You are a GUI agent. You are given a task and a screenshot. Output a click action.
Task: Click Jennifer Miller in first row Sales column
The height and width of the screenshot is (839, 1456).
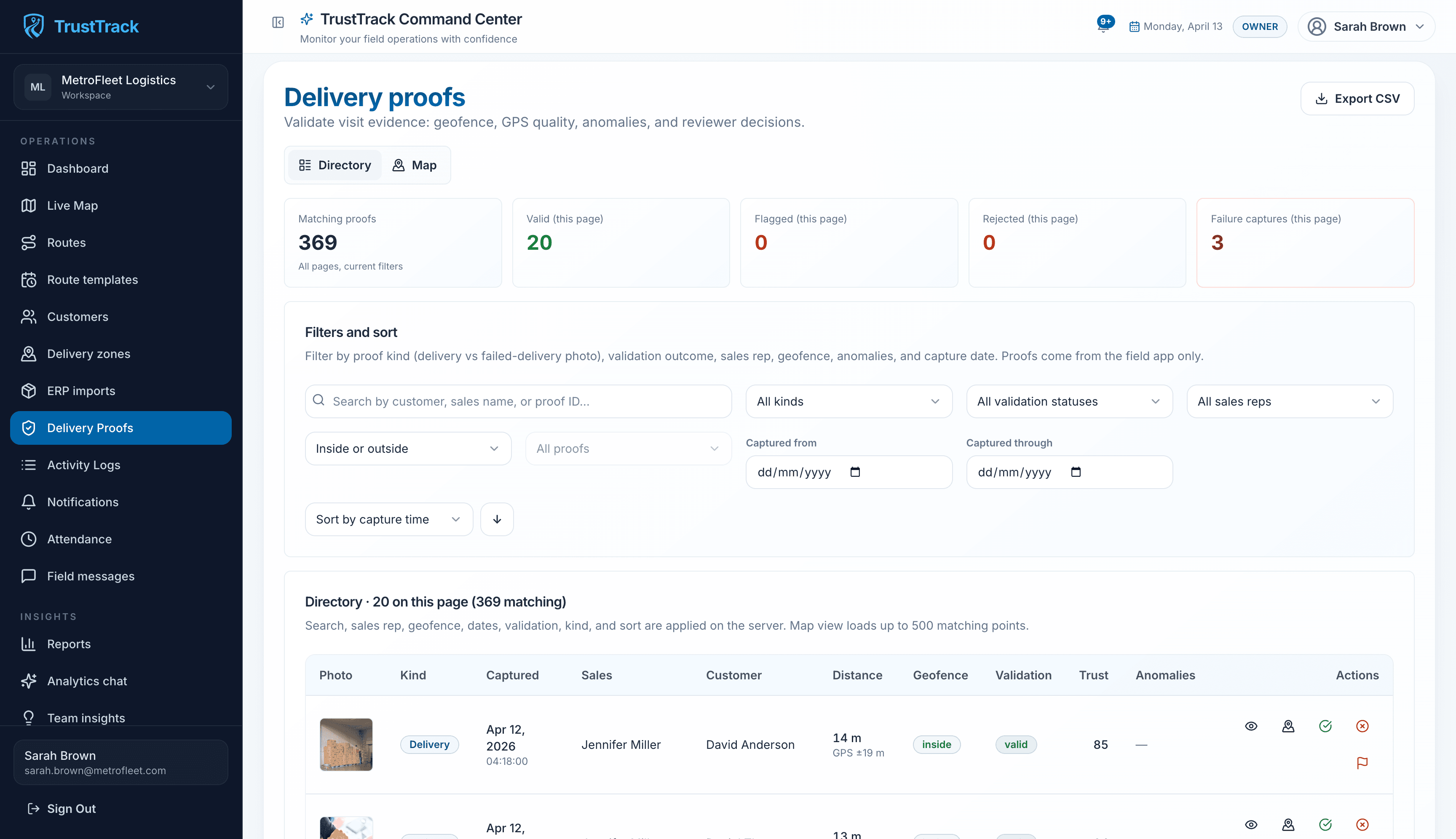click(621, 745)
